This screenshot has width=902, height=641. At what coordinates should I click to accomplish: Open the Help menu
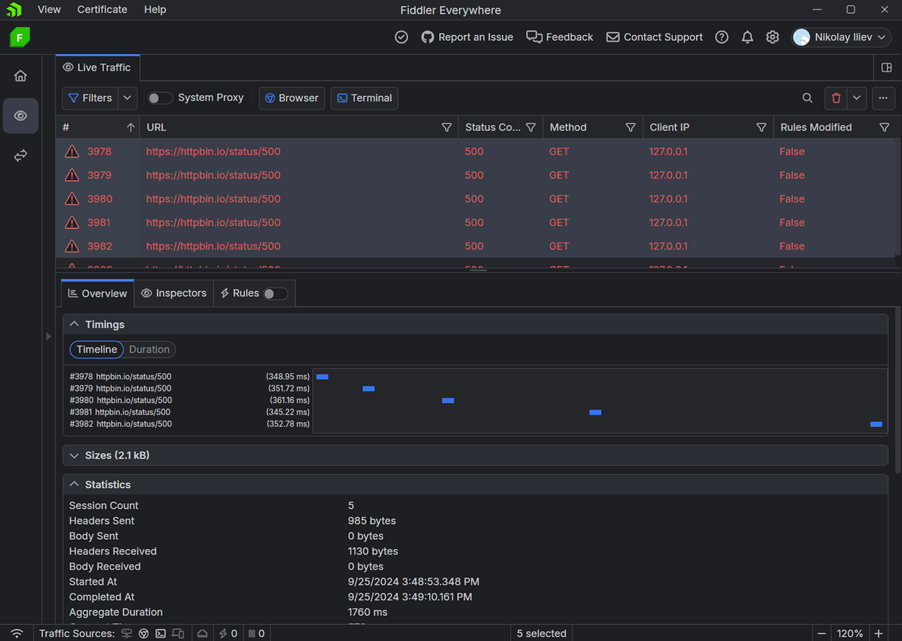pyautogui.click(x=155, y=10)
